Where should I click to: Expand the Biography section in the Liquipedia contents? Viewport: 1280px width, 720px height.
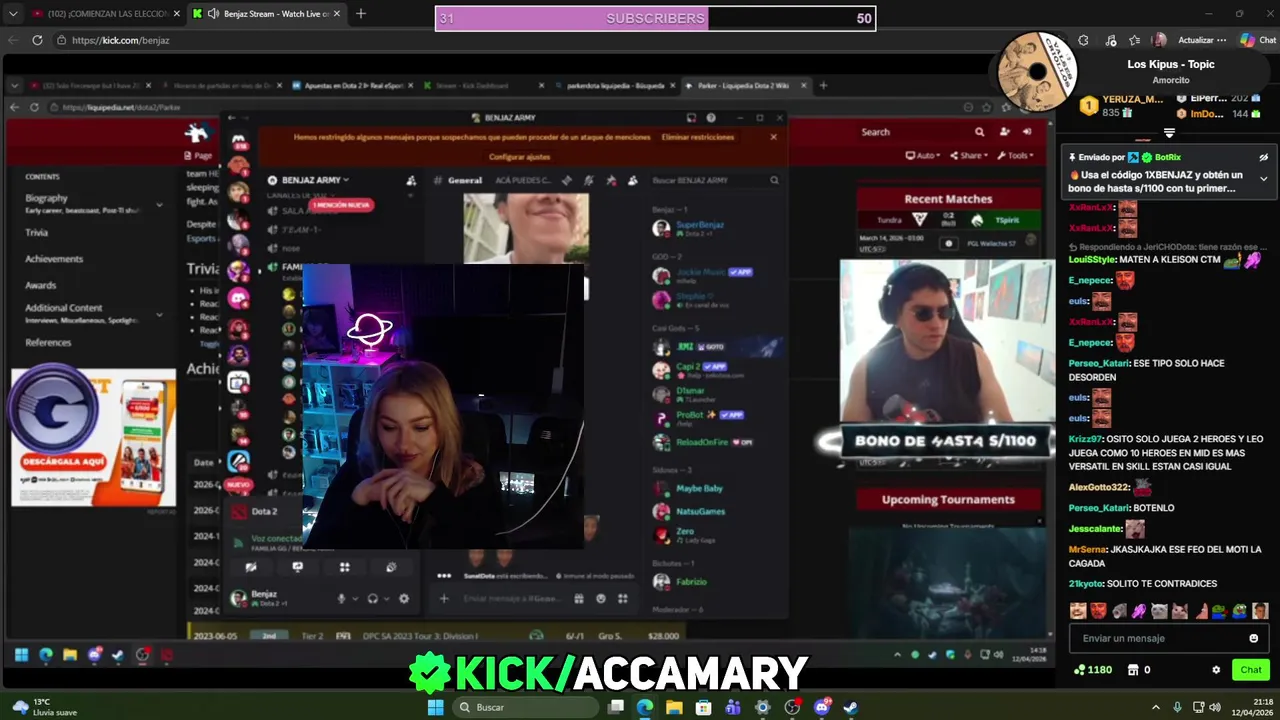tap(158, 204)
